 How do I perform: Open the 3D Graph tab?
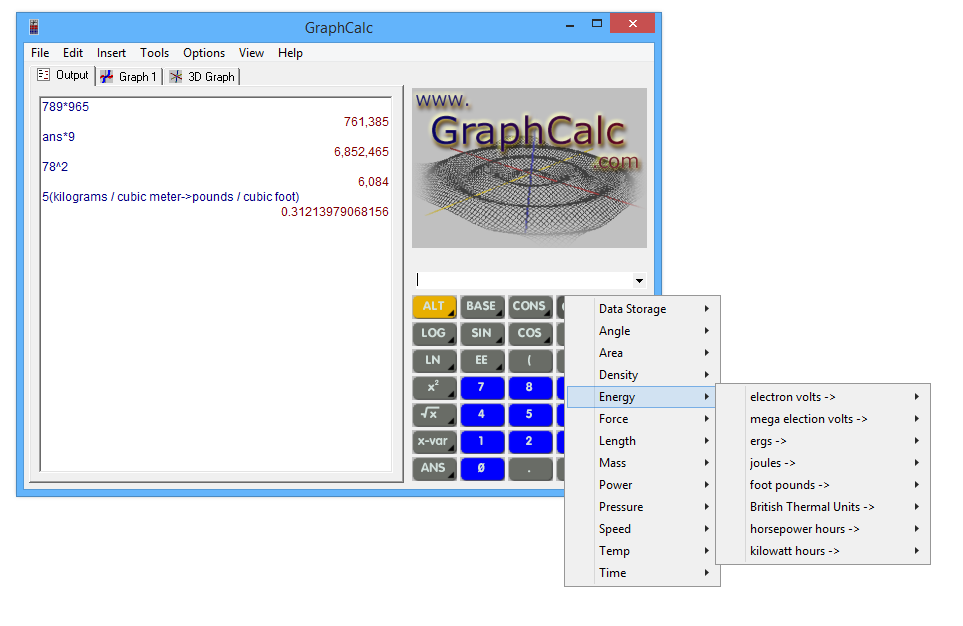point(202,77)
